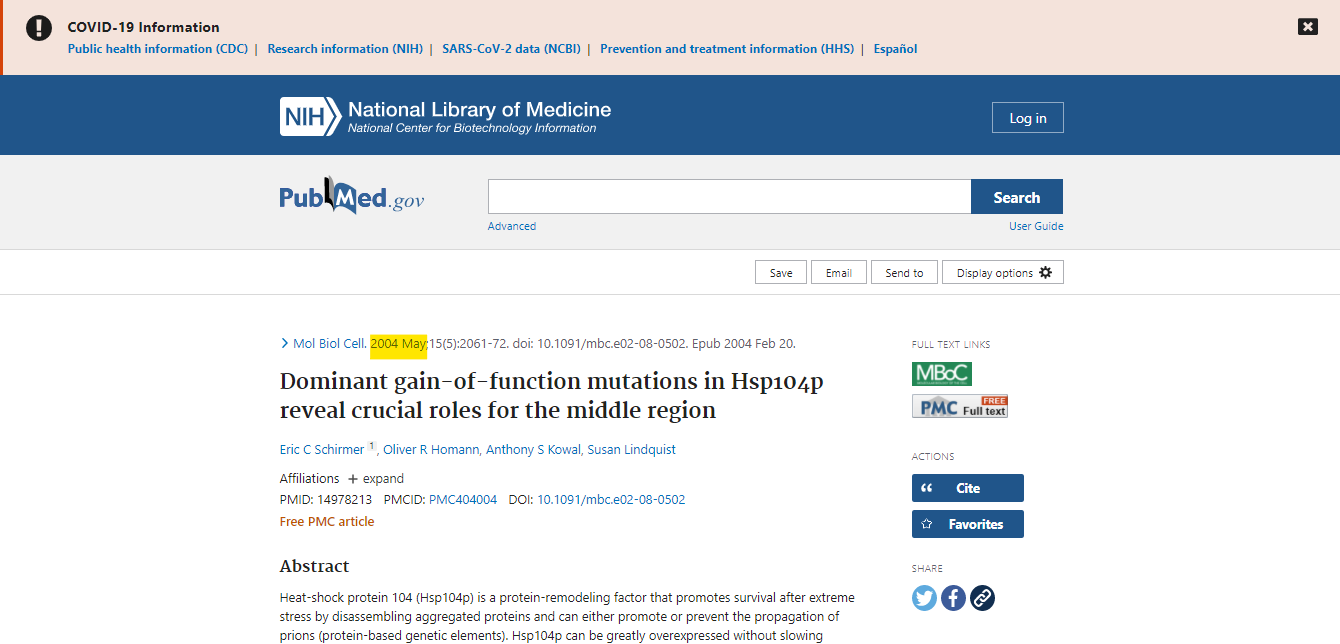
Task: Click the article title heading
Action: tap(551, 396)
